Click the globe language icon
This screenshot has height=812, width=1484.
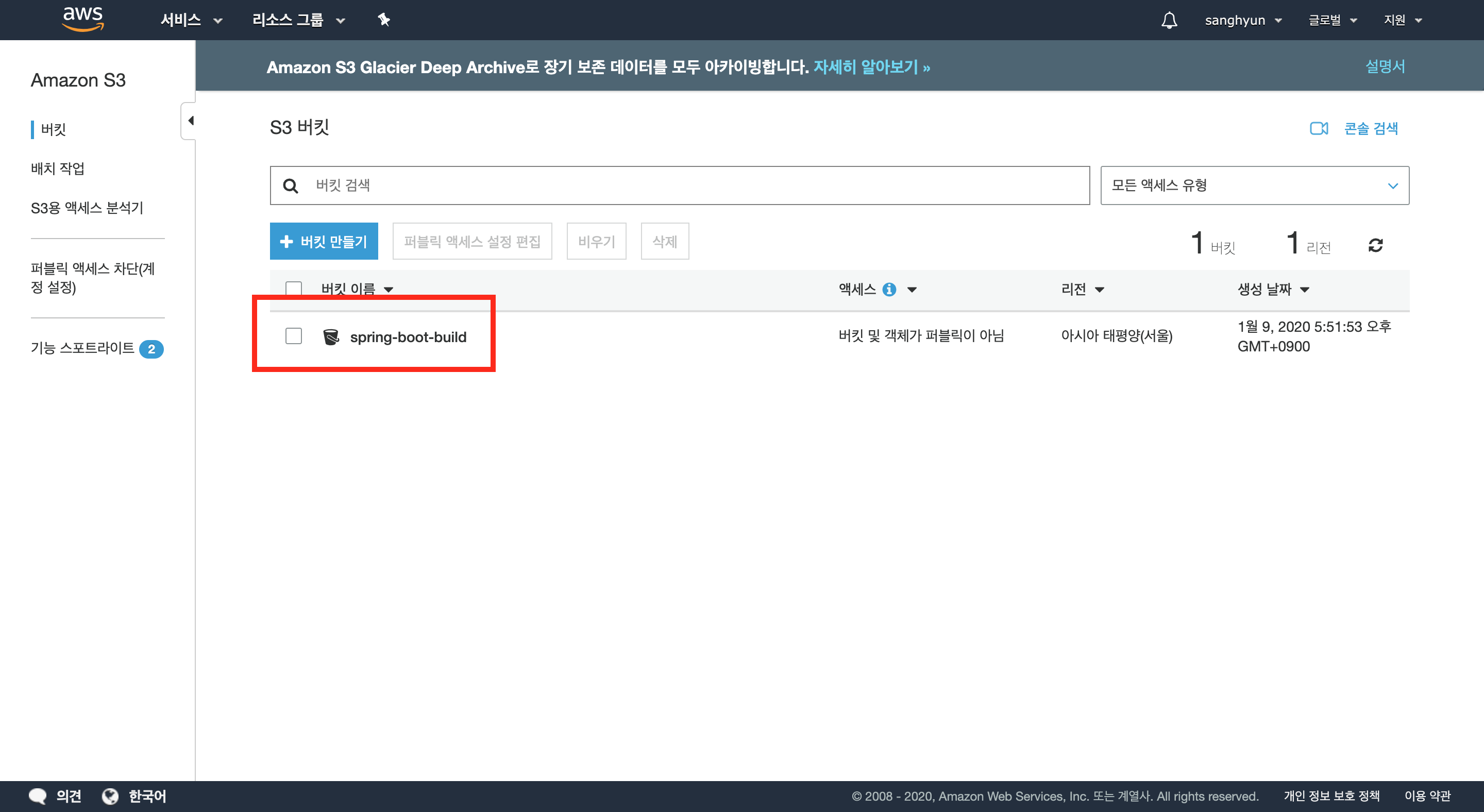point(110,796)
